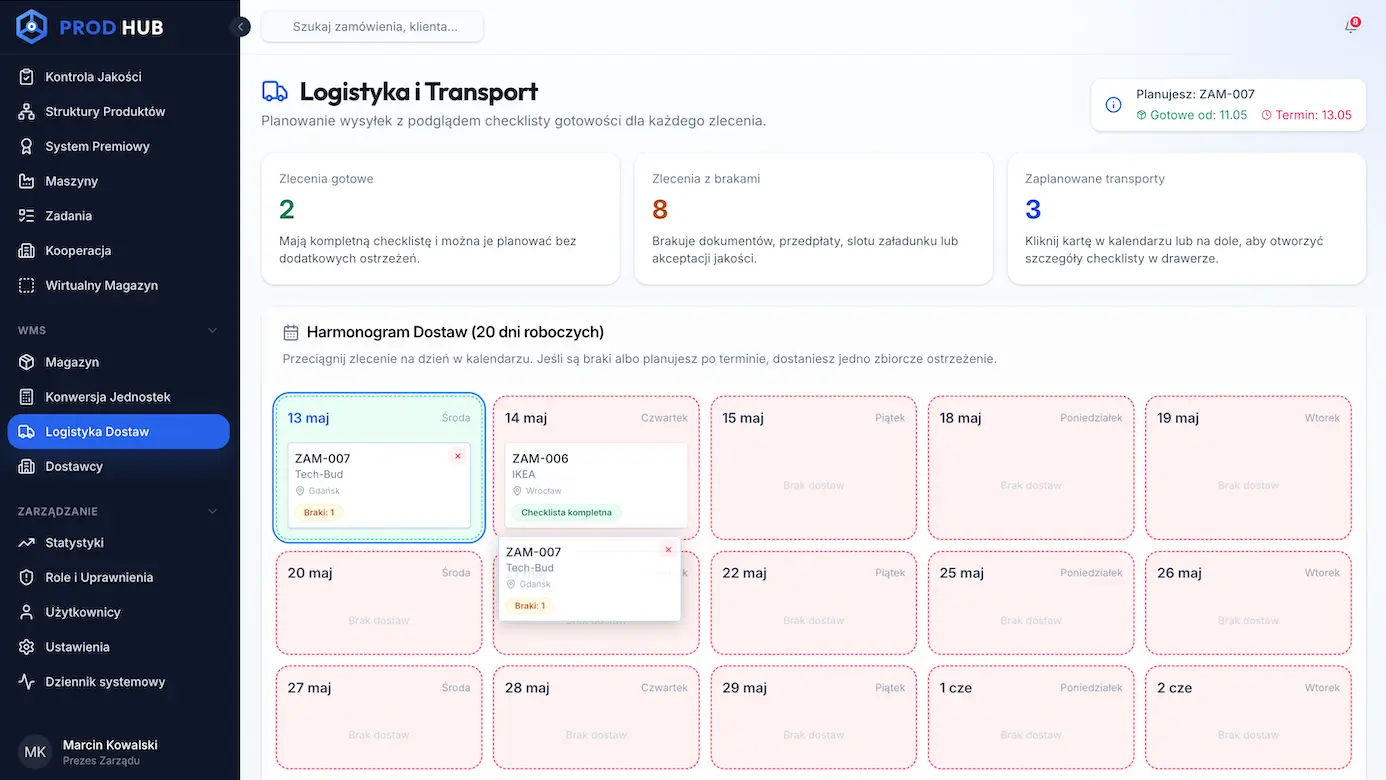Select the 20 maj Środa calendar day

pyautogui.click(x=379, y=603)
